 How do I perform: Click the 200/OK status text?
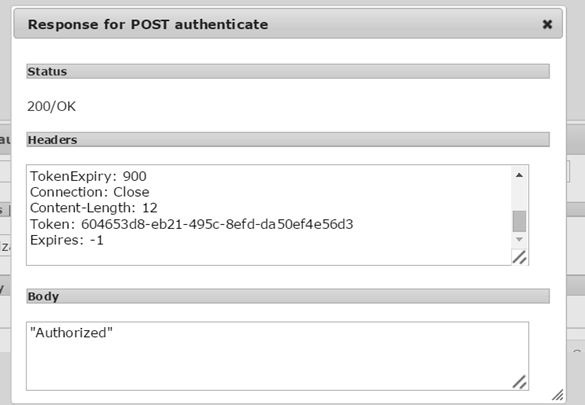tap(51, 107)
